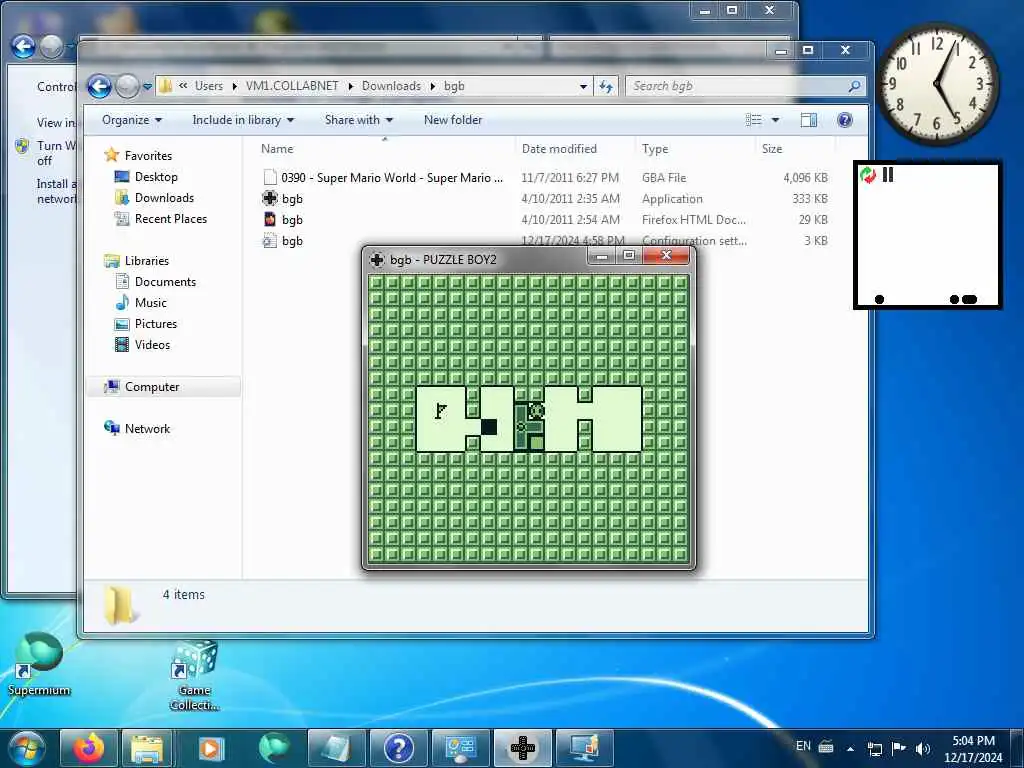This screenshot has height=768, width=1024.
Task: Click Downloads segment in address bar
Action: [x=391, y=86]
